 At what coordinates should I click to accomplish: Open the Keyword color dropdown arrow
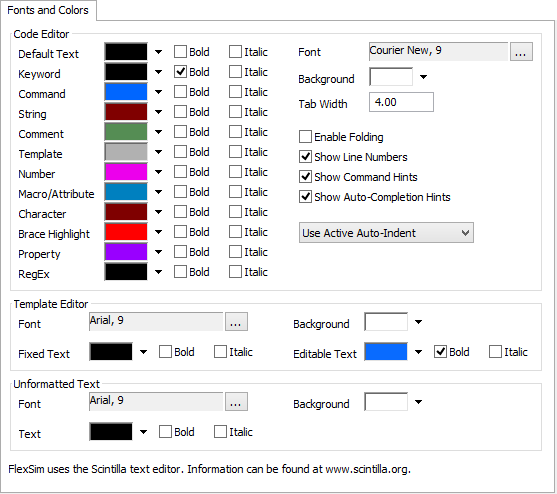158,72
